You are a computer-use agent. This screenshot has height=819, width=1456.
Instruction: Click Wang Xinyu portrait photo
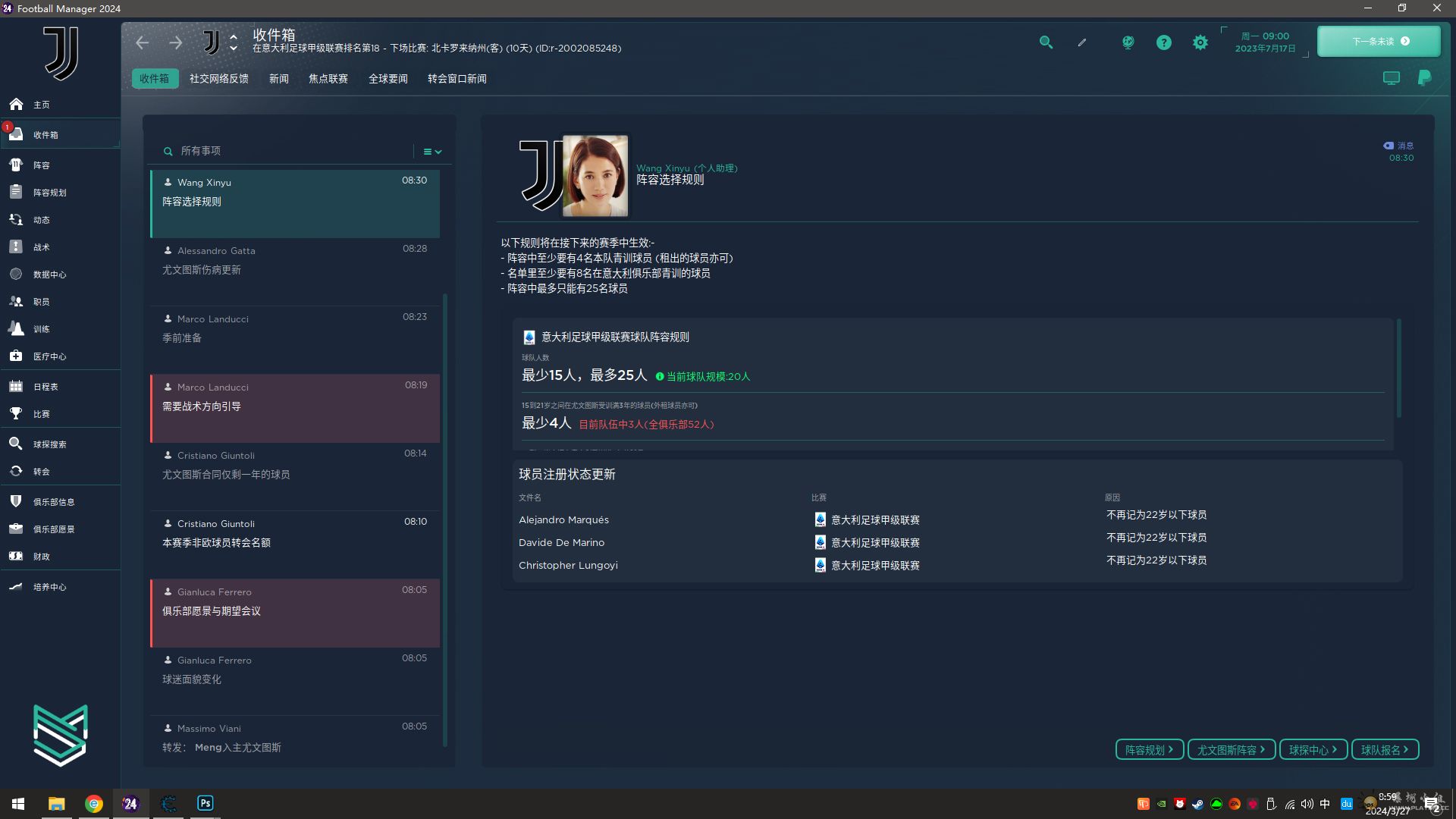(x=595, y=176)
